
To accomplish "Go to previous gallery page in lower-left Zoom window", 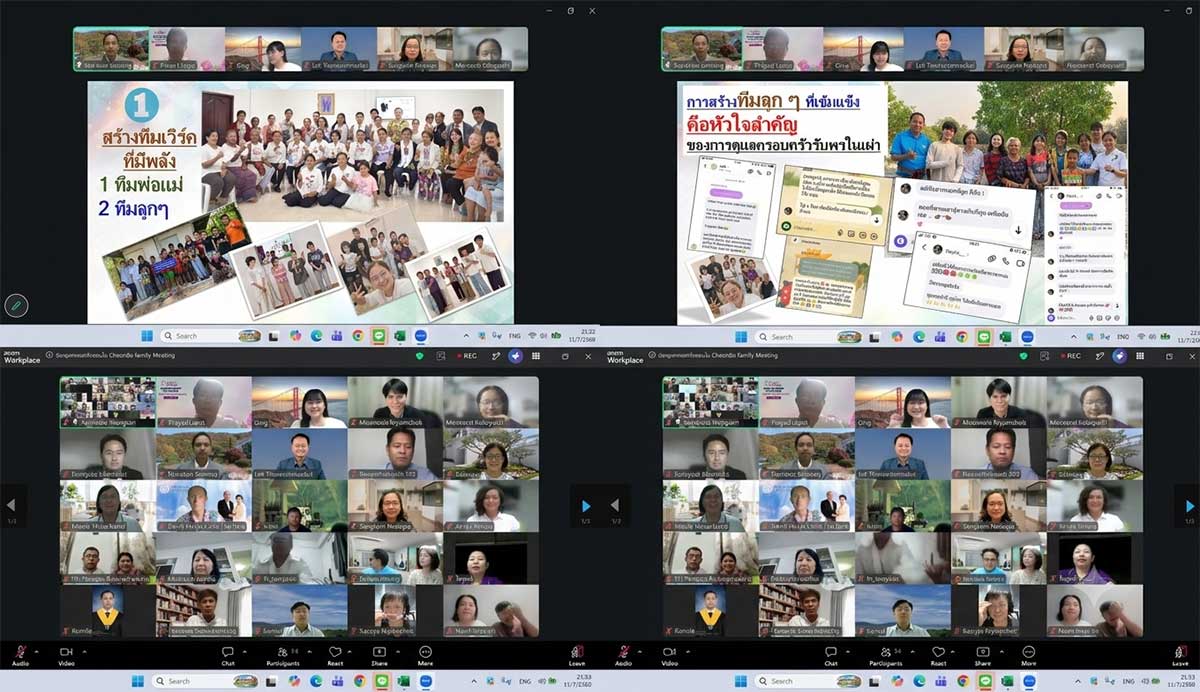I will point(12,506).
